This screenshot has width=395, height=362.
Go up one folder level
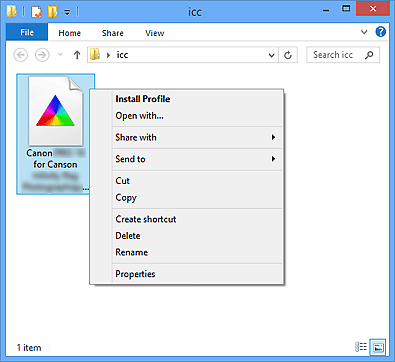(x=77, y=55)
